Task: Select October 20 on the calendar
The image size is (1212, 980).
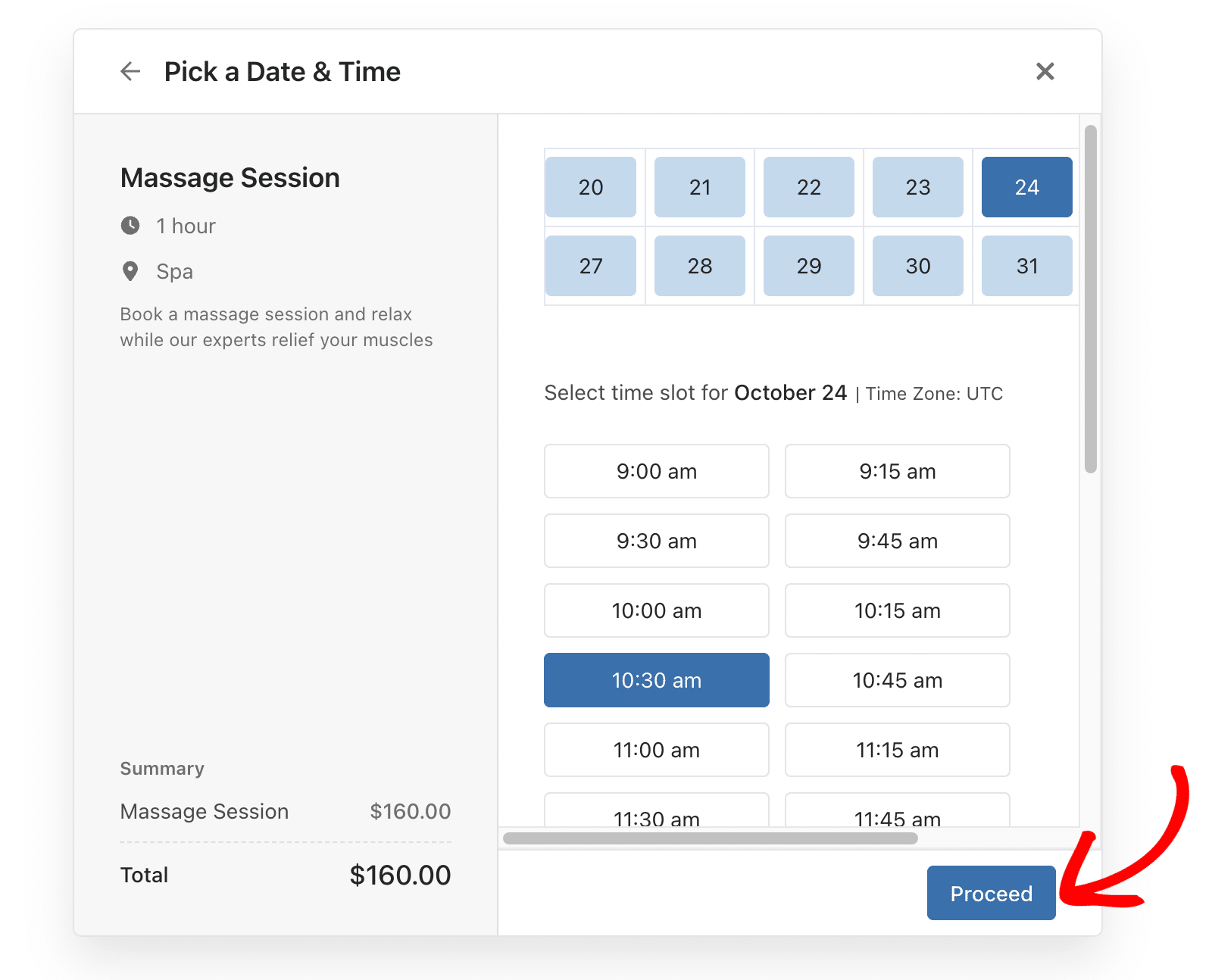Action: tap(591, 187)
